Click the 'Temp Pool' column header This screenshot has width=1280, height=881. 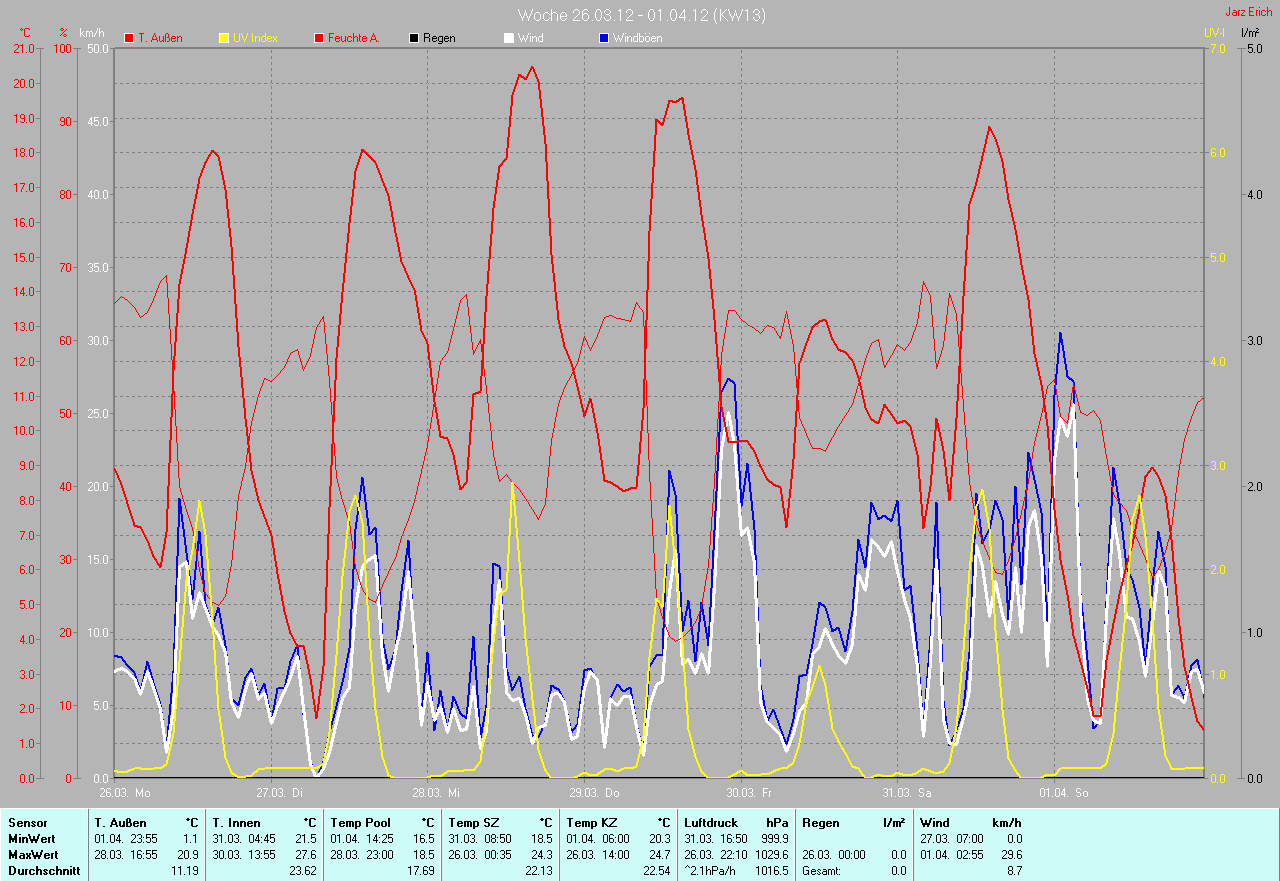360,822
